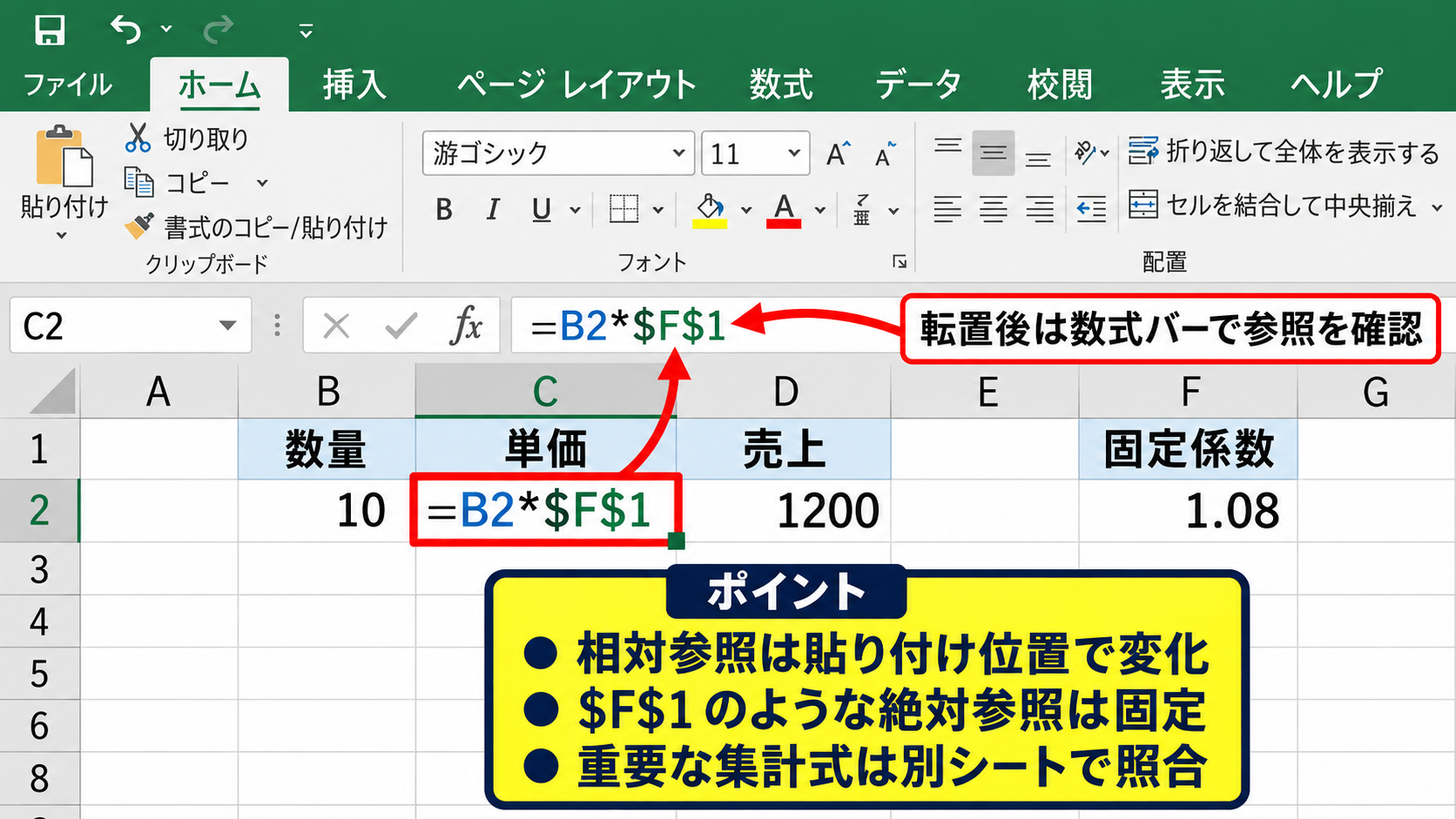Click 折り返して全体を表示する wrap text
This screenshot has height=819, width=1456.
[x=1284, y=151]
